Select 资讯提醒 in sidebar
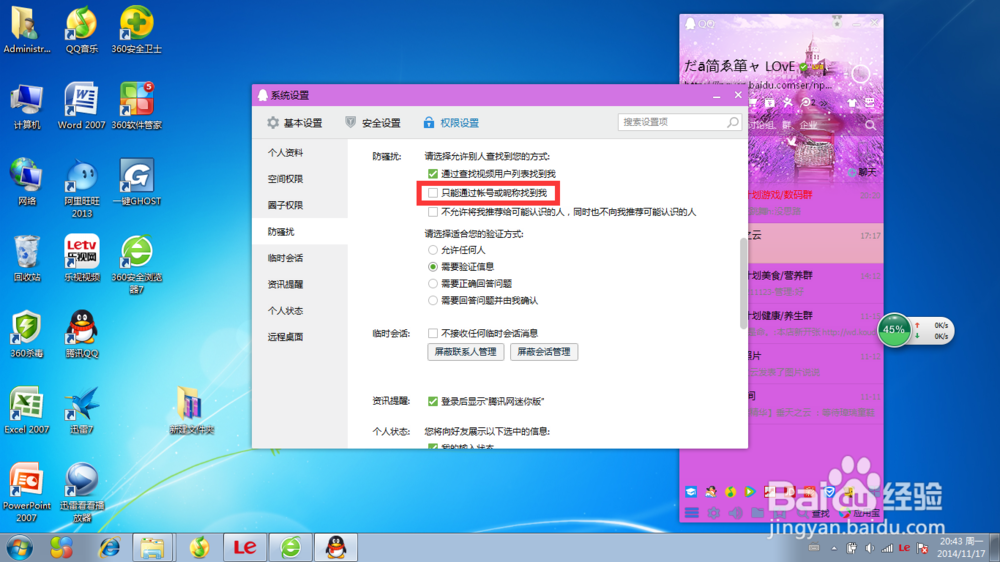This screenshot has width=1000, height=562. pyautogui.click(x=300, y=285)
